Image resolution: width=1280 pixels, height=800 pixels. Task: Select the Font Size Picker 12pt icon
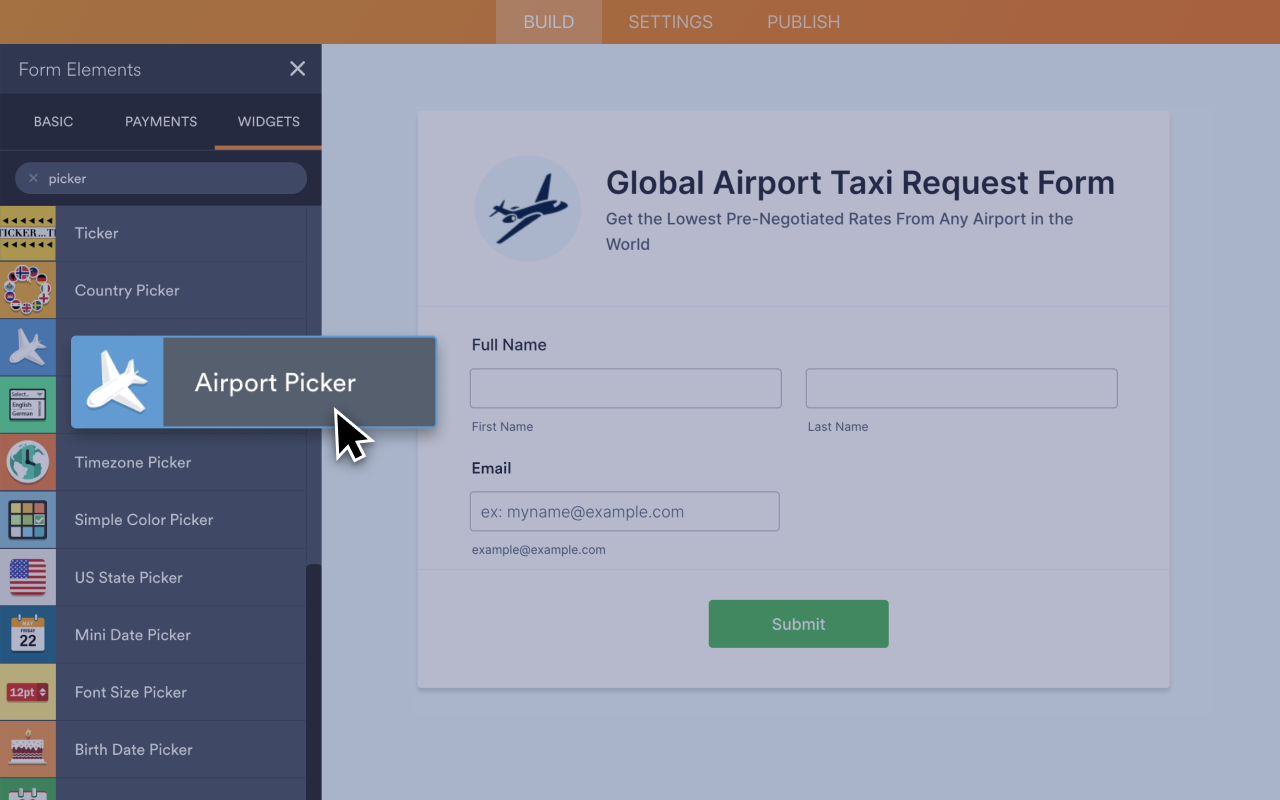click(x=28, y=691)
